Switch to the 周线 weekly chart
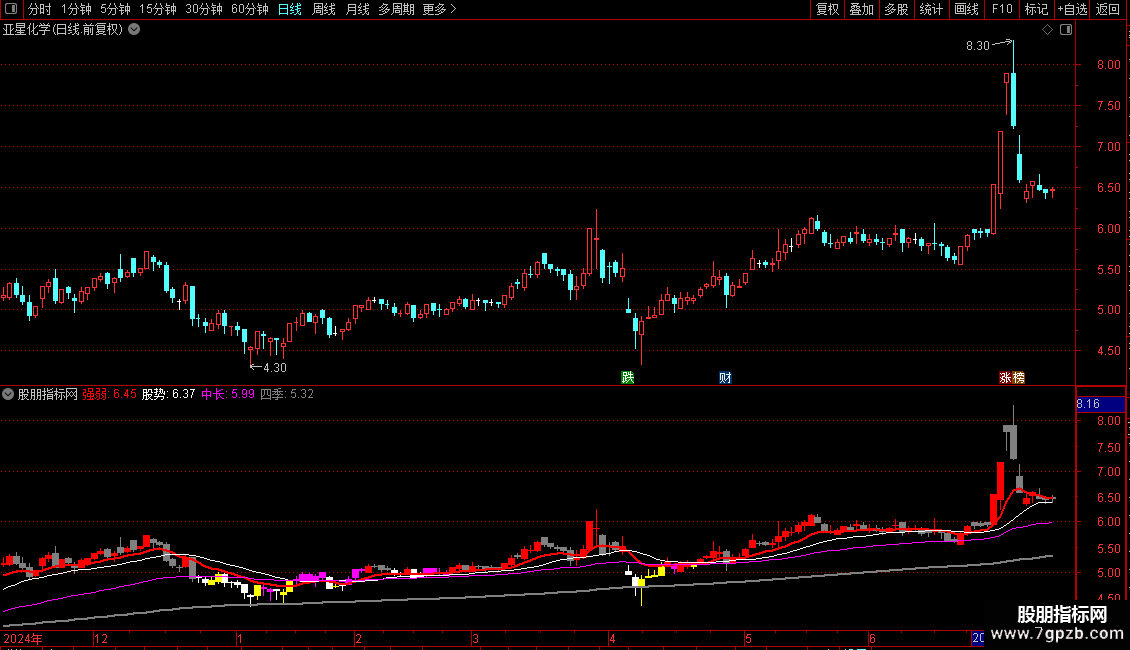The width and height of the screenshot is (1130, 650). point(324,9)
